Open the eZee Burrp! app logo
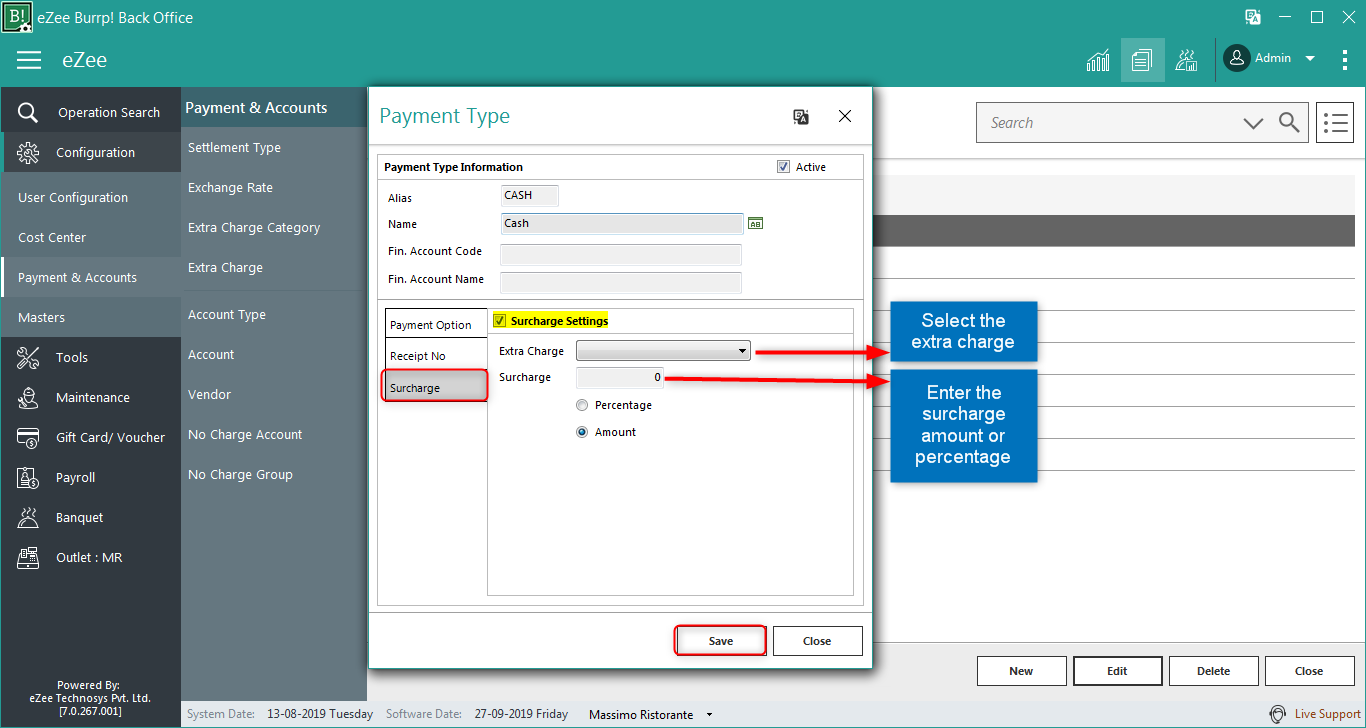The image size is (1366, 728). coord(17,17)
